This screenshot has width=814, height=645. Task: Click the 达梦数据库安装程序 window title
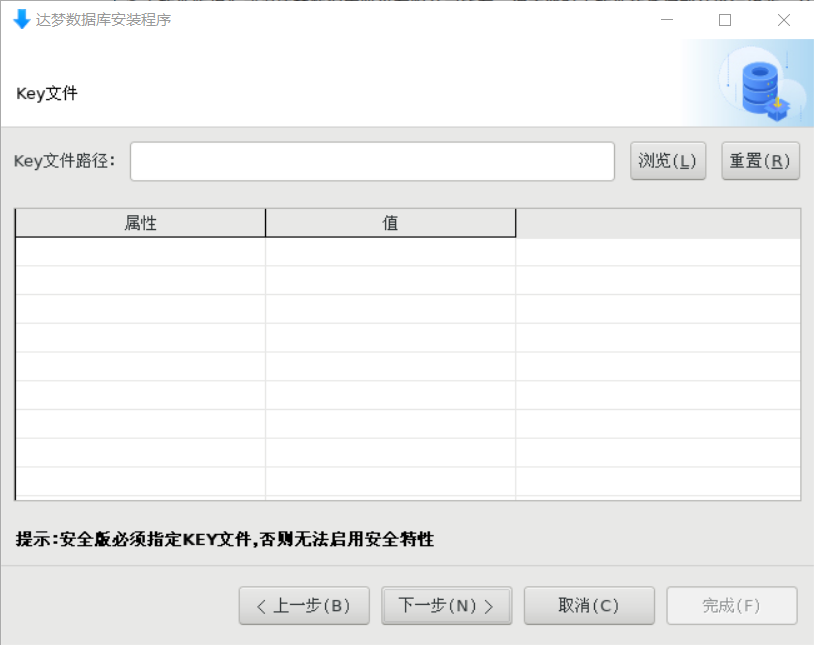pyautogui.click(x=103, y=20)
